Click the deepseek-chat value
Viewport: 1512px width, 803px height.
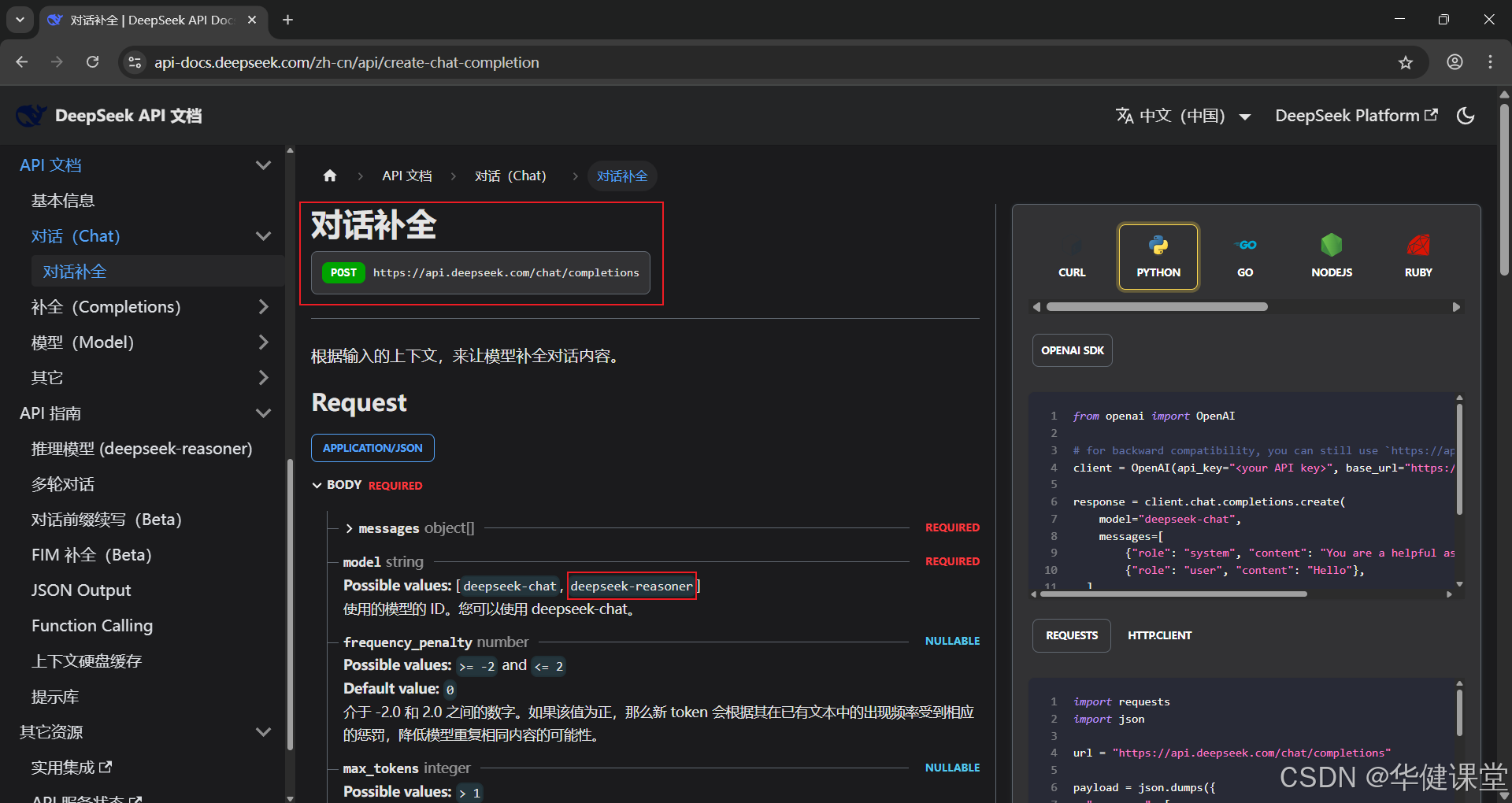pyautogui.click(x=510, y=586)
